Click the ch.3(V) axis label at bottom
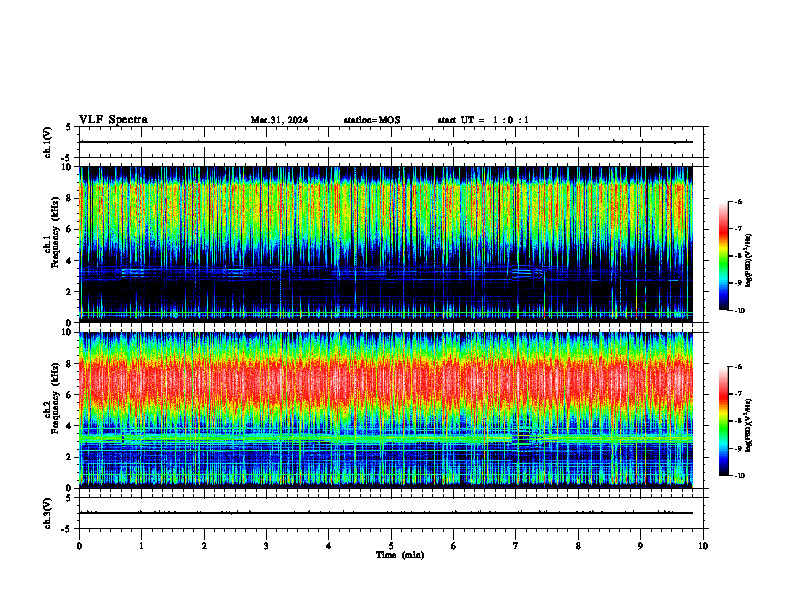 point(48,513)
